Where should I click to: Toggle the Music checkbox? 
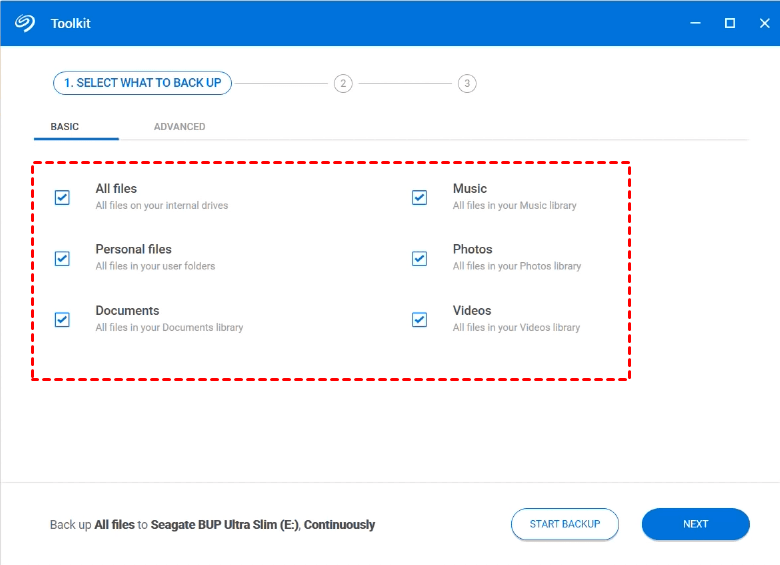[x=419, y=197]
